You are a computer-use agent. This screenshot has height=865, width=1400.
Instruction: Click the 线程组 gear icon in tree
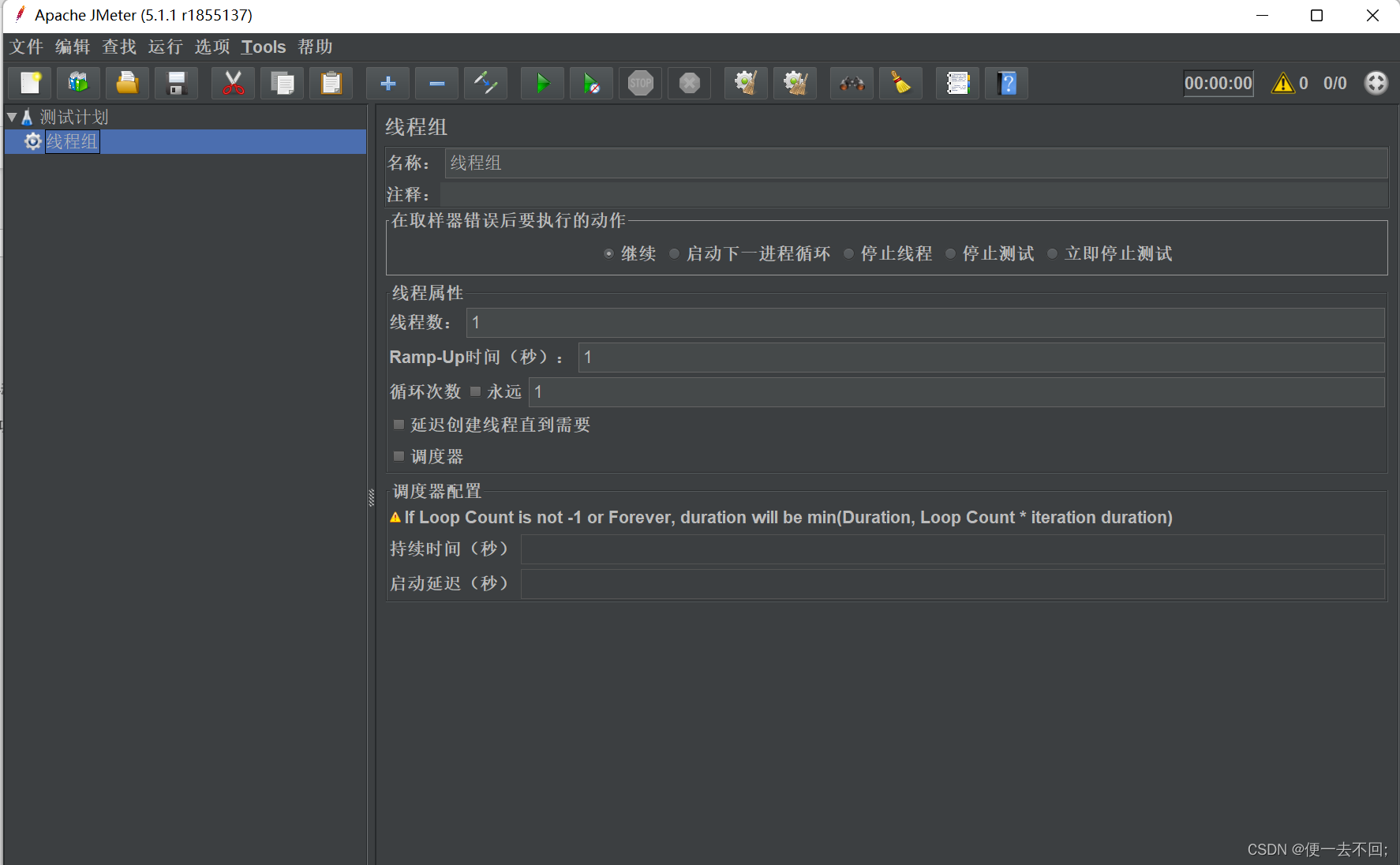(33, 141)
